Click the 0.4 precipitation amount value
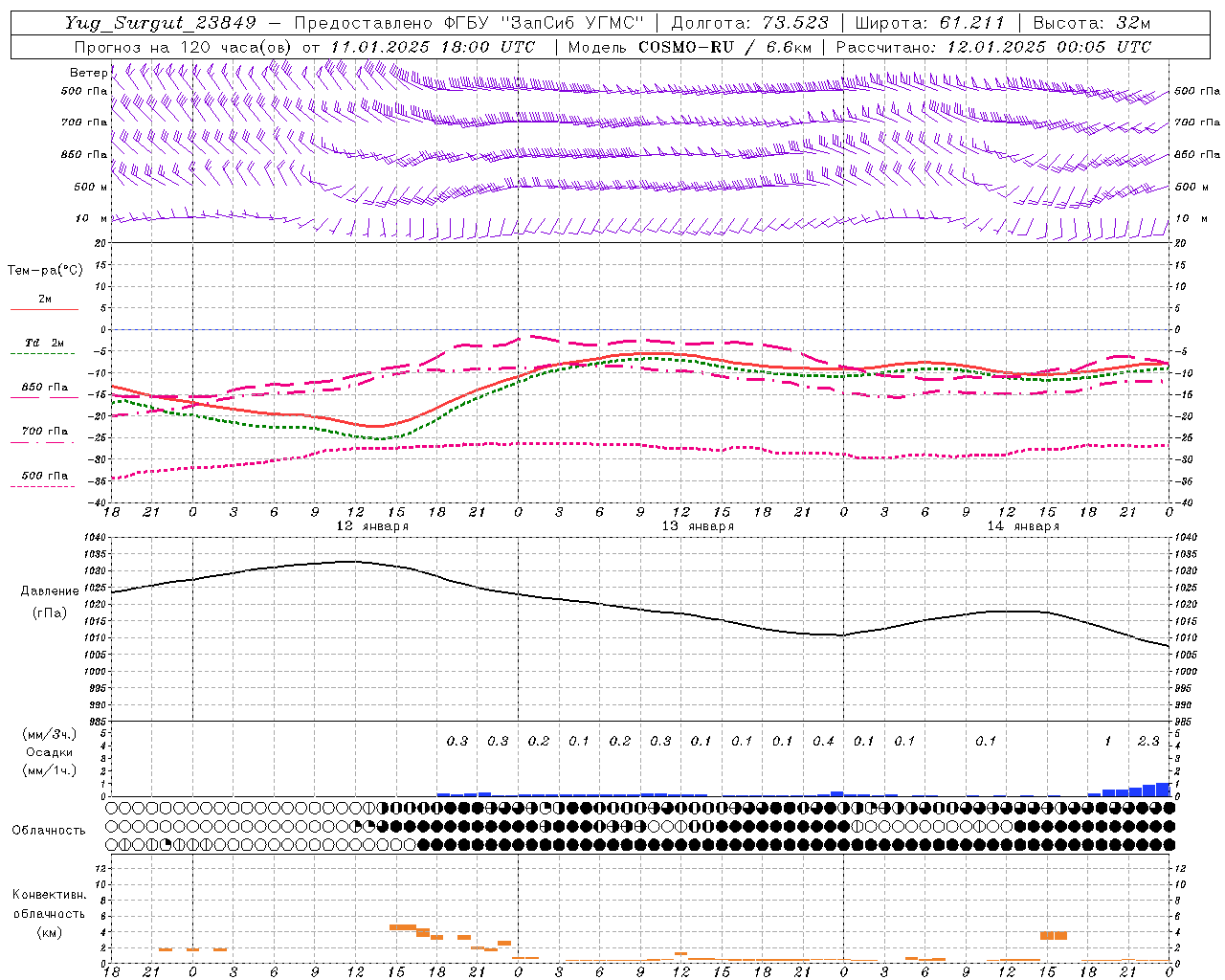The image size is (1225, 980). (x=823, y=741)
